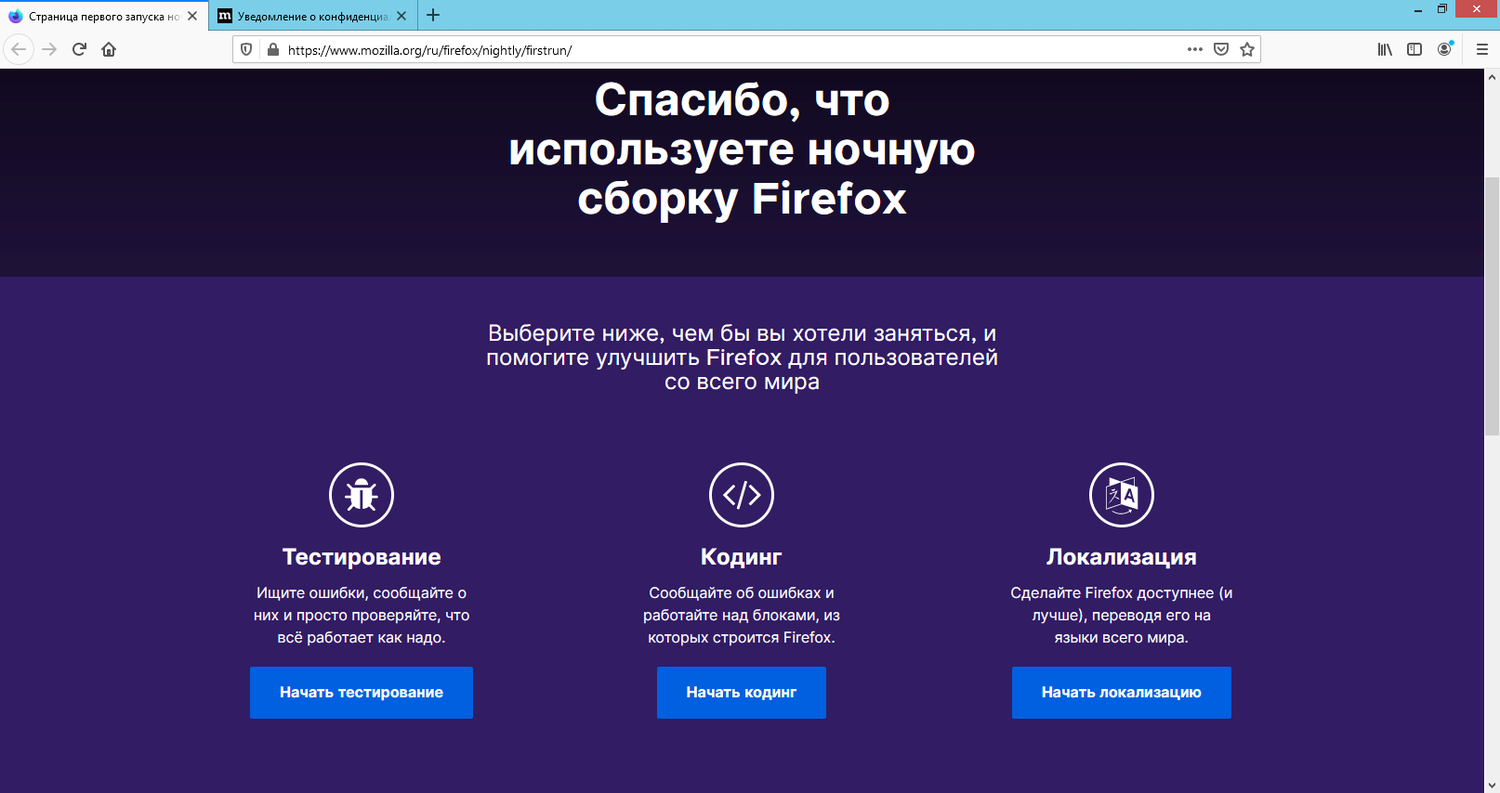The height and width of the screenshot is (793, 1500).
Task: Reload the current page
Action: 79,49
